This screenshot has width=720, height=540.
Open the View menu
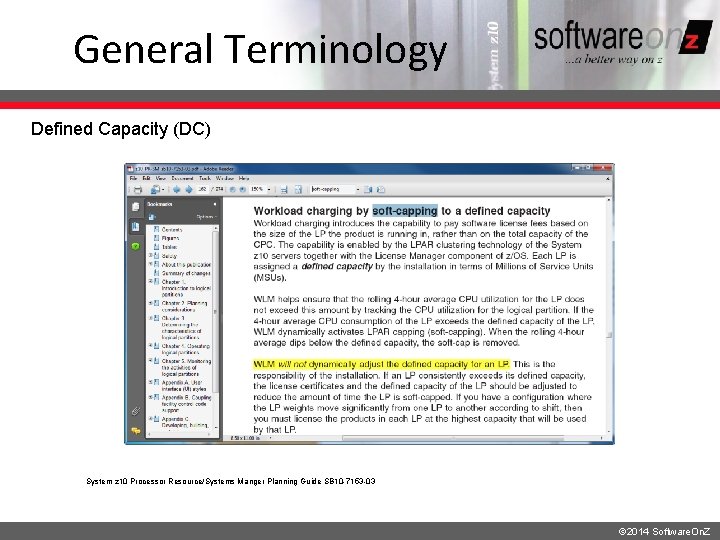coord(161,178)
